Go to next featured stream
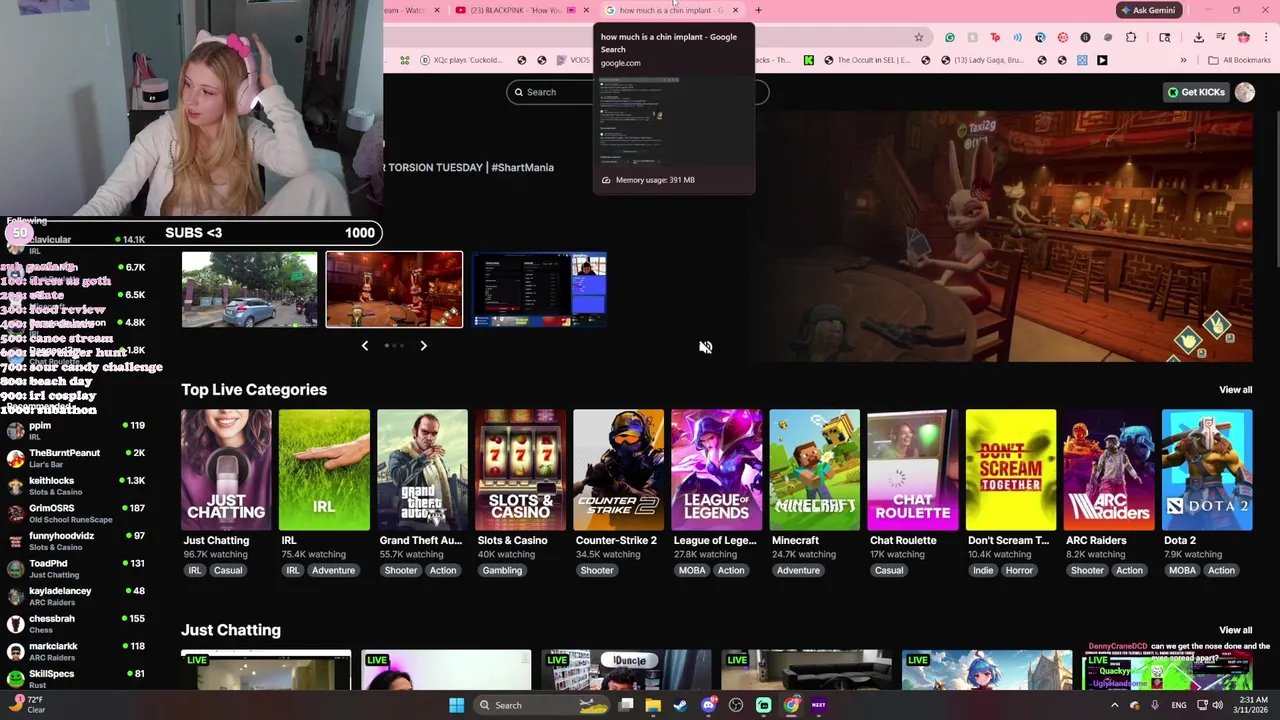The image size is (1280, 720). coord(423,346)
